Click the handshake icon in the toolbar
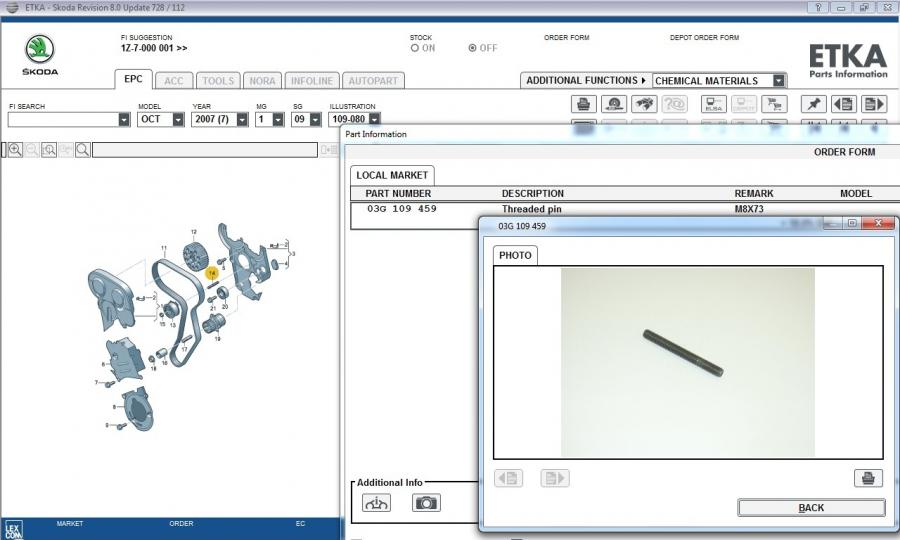The width and height of the screenshot is (900, 540). (x=645, y=104)
